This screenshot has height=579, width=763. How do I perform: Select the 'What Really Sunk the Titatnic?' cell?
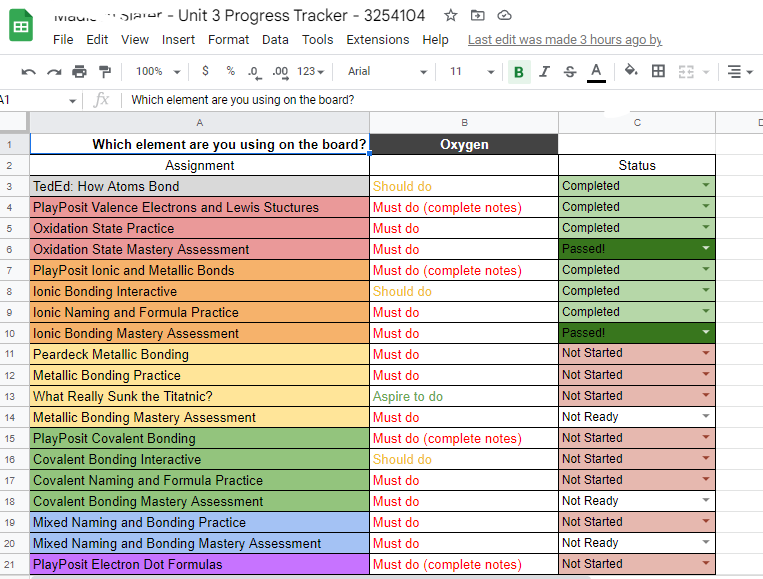click(200, 397)
